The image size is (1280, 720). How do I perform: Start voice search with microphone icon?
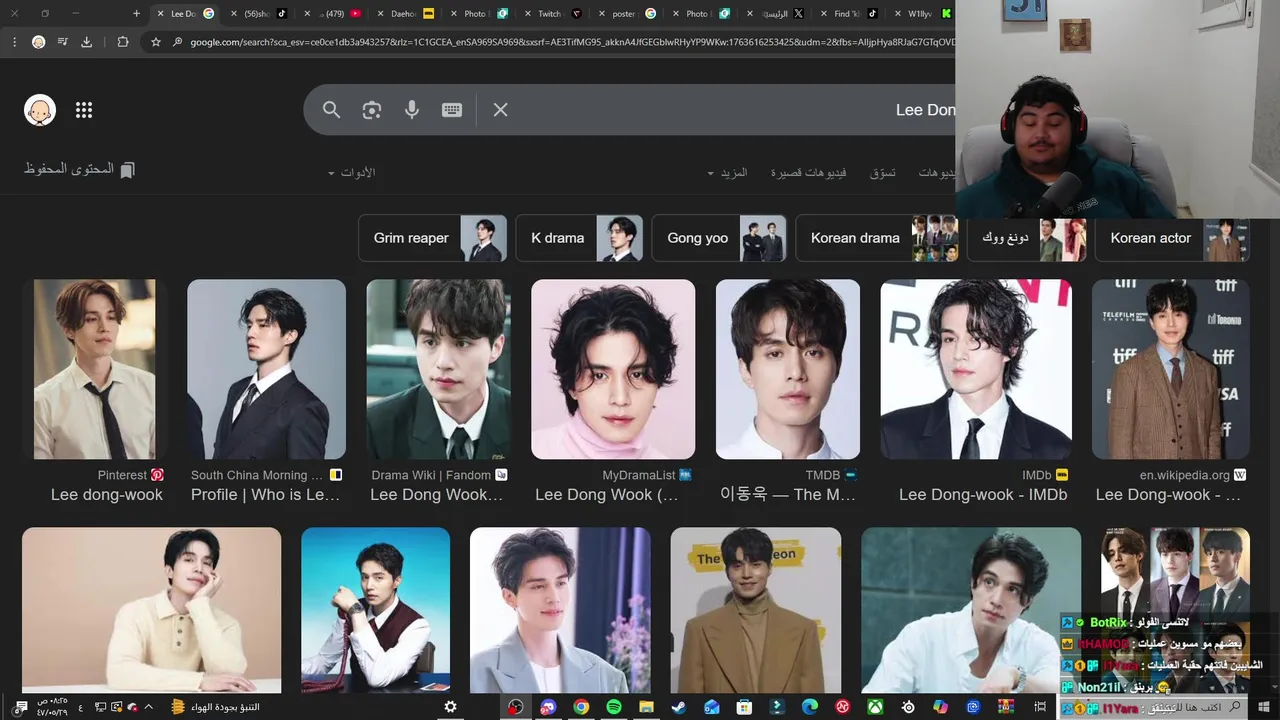pyautogui.click(x=412, y=110)
